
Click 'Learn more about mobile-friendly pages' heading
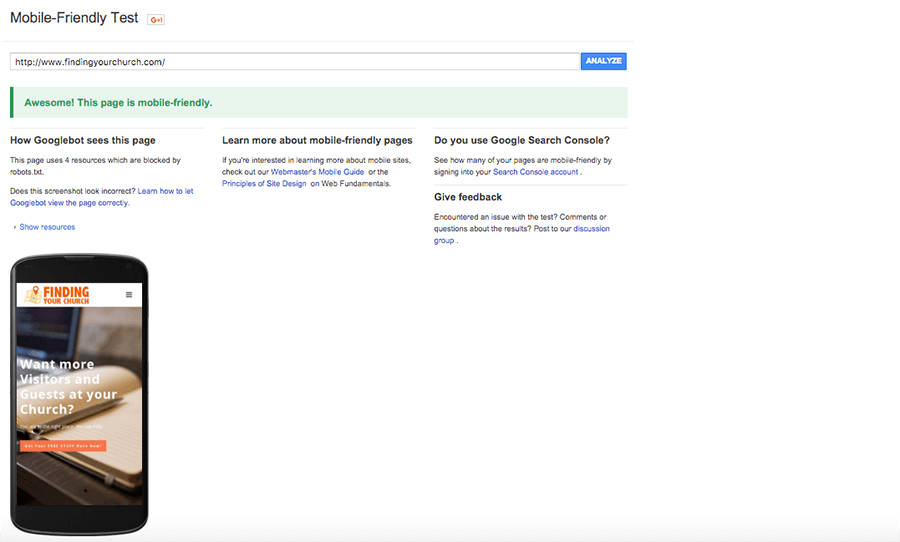pyautogui.click(x=317, y=140)
